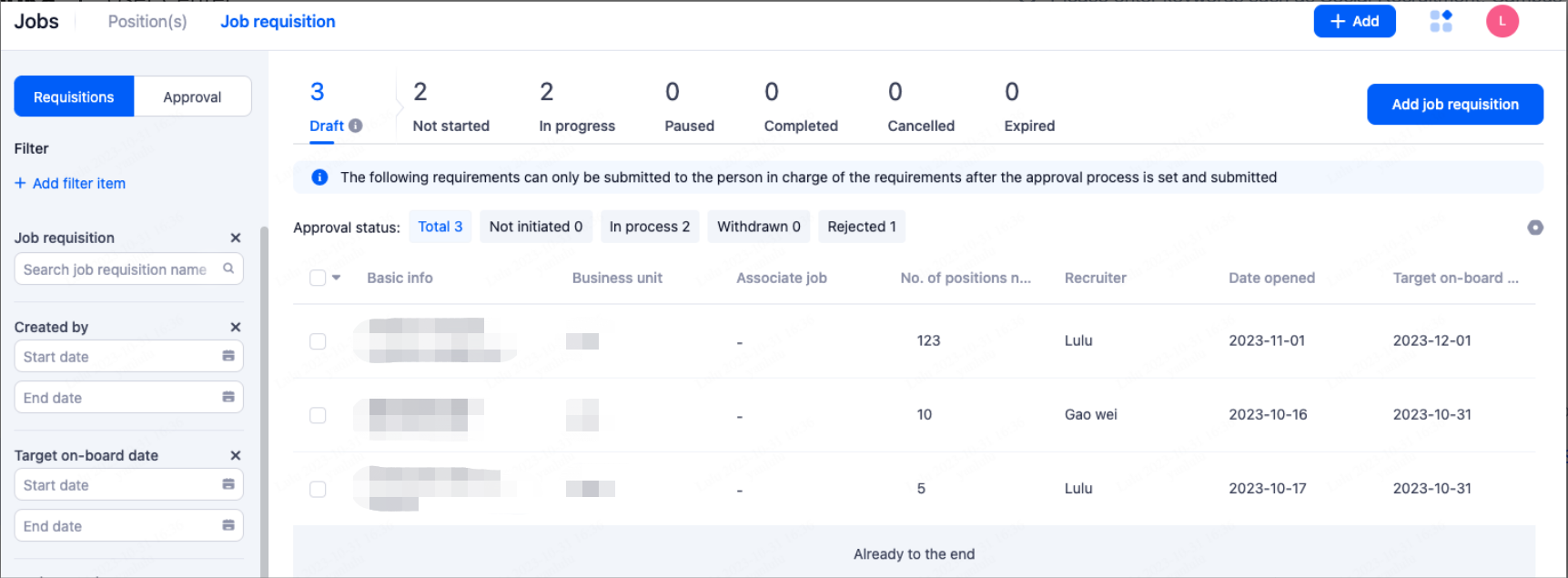Select the Gao wei requisition checkbox
This screenshot has width=1568, height=578.
pos(318,415)
